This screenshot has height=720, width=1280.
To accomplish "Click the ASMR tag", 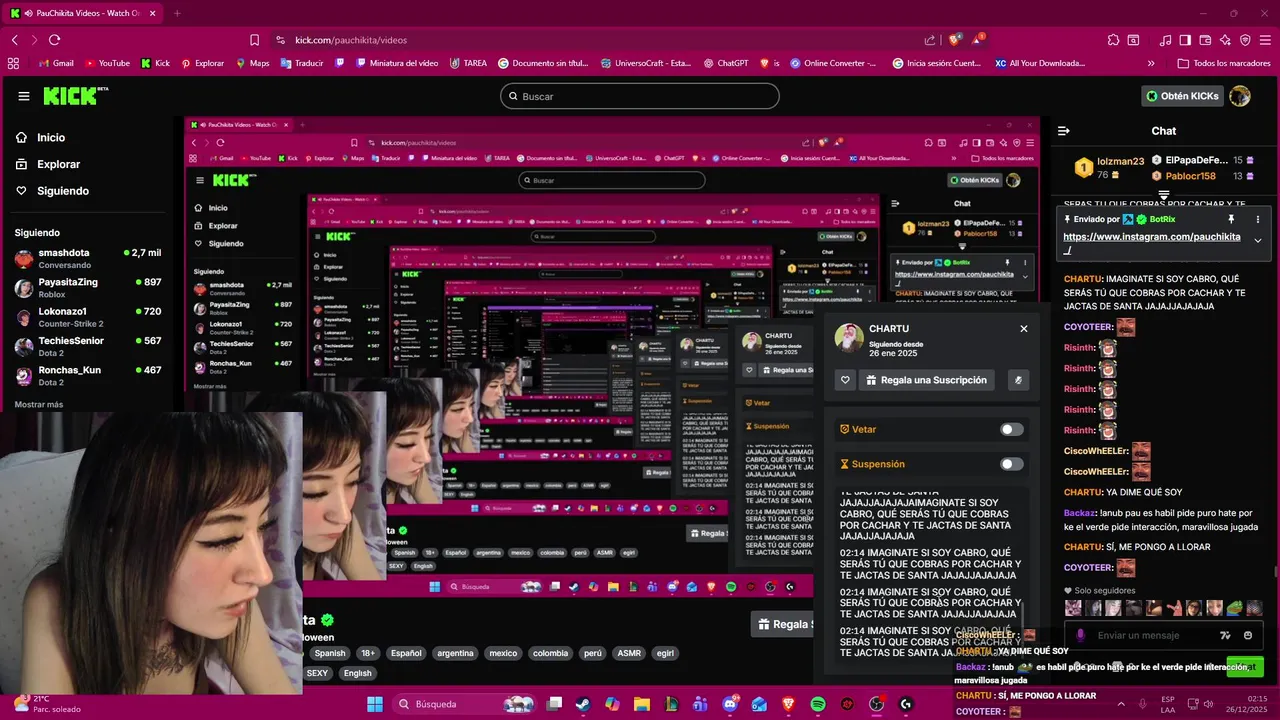I will click(x=629, y=653).
